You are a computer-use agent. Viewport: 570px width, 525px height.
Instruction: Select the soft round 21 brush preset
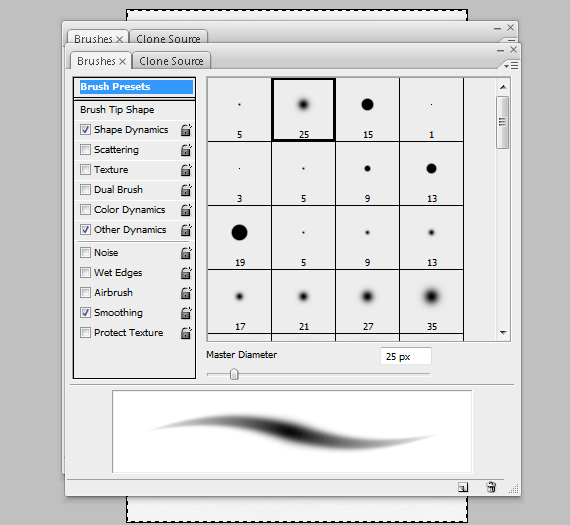(x=304, y=301)
